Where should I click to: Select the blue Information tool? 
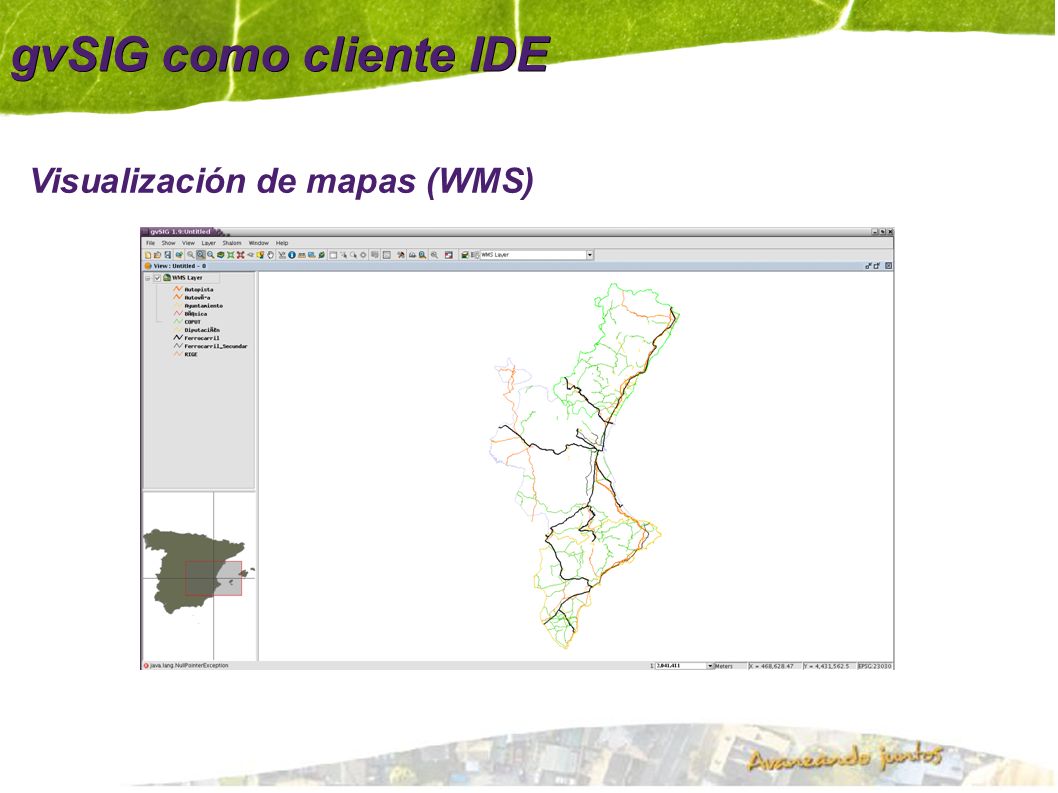(x=291, y=255)
